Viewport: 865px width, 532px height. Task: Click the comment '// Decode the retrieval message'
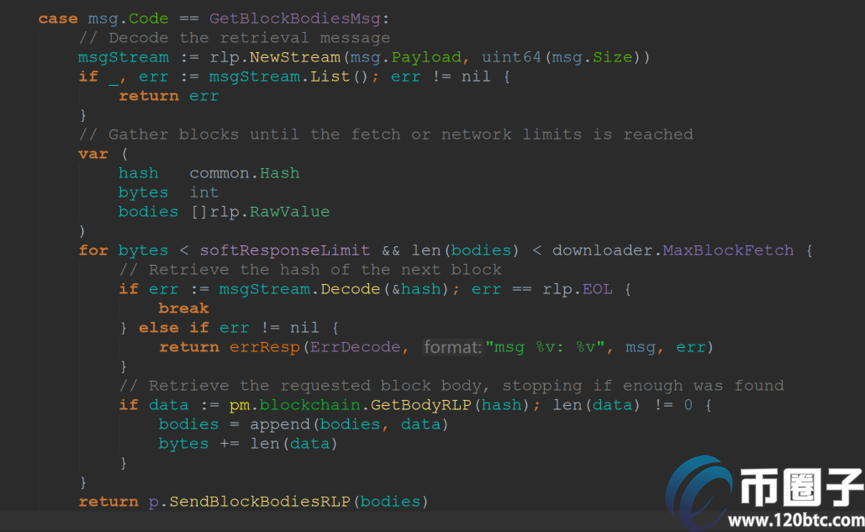pos(234,38)
